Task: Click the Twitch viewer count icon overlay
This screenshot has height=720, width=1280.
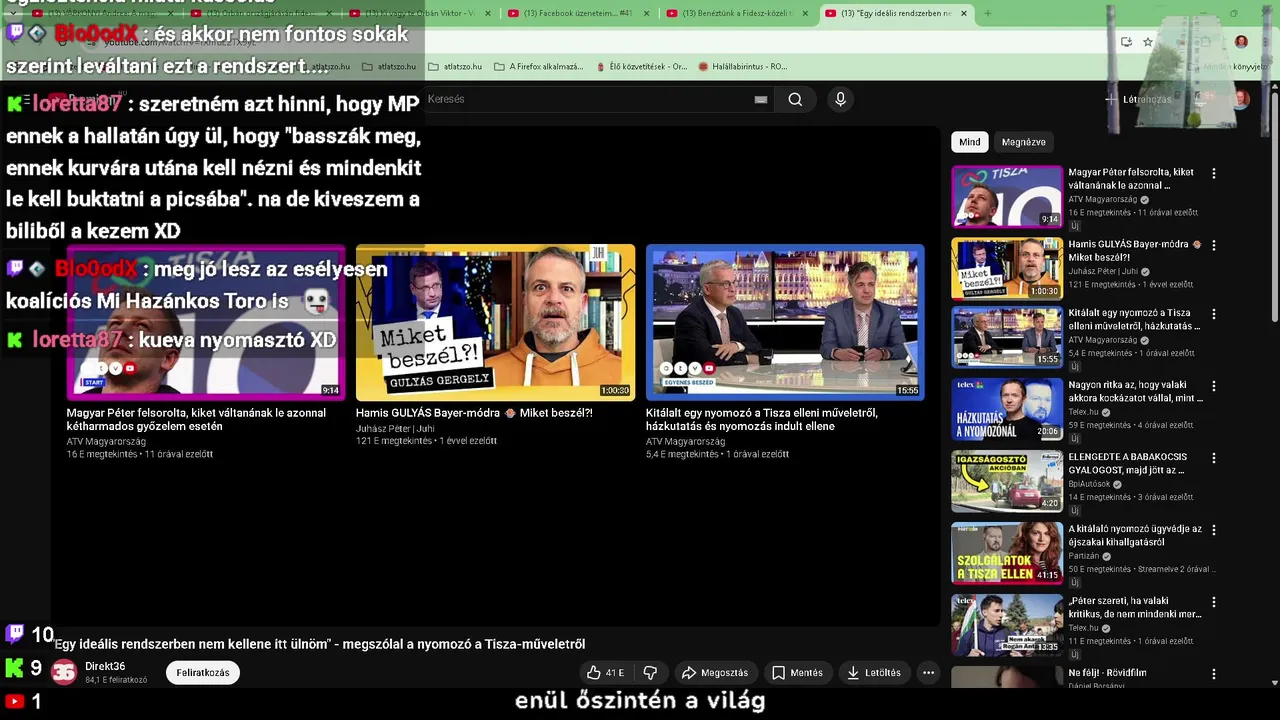Action: 15,633
